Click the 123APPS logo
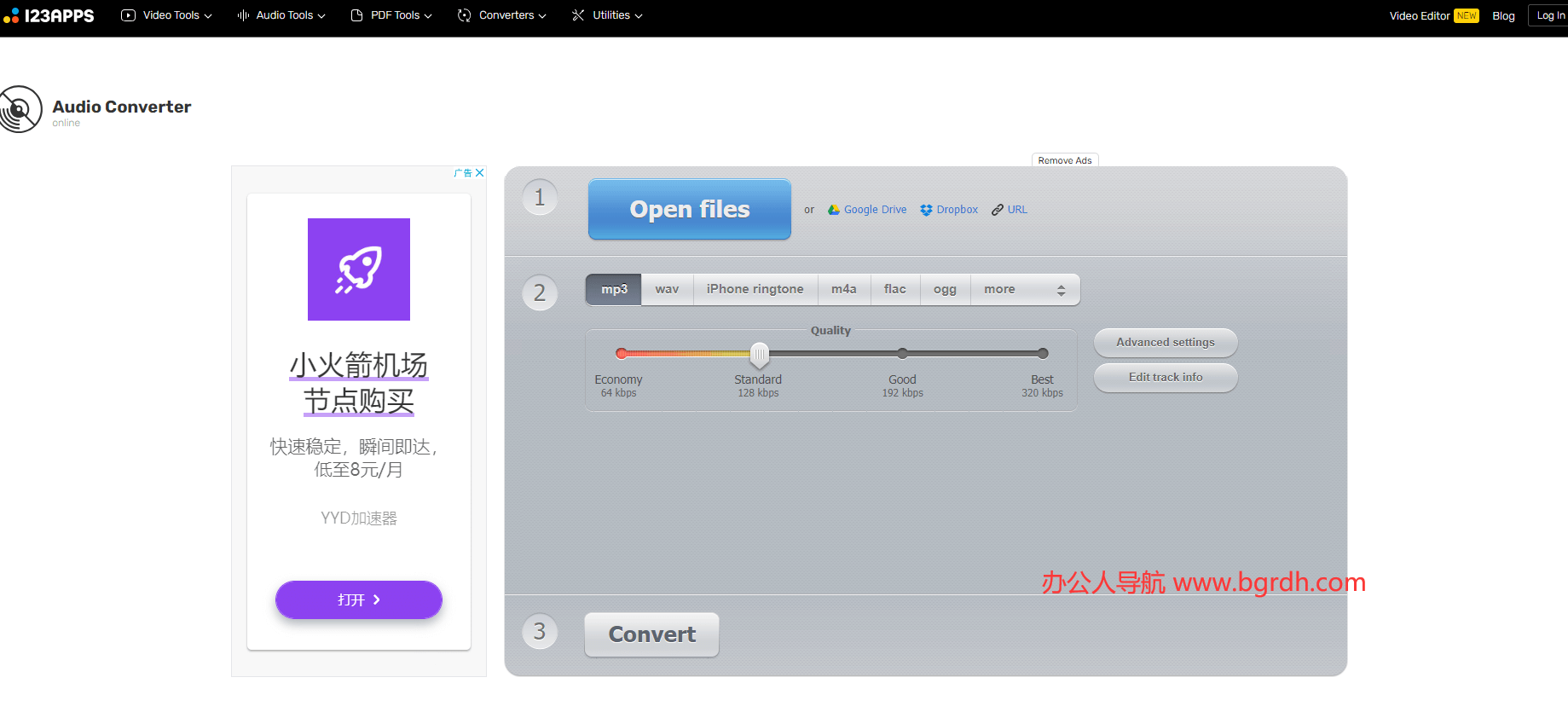The width and height of the screenshot is (1568, 718). coord(49,15)
